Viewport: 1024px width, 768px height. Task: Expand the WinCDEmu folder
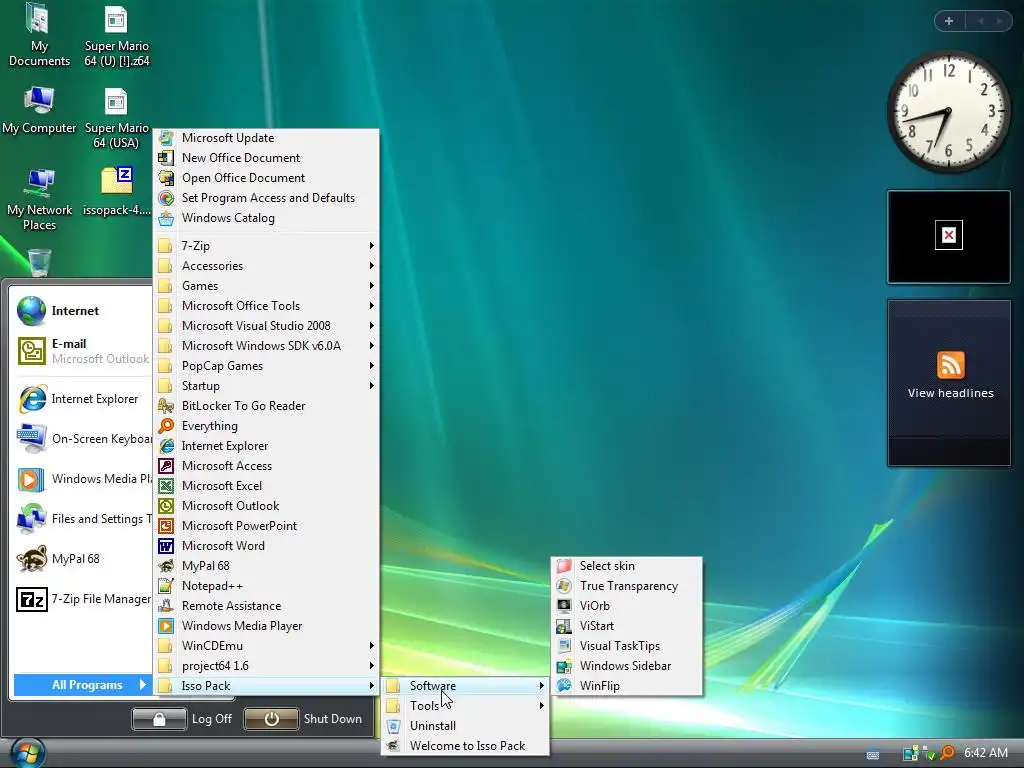(266, 645)
